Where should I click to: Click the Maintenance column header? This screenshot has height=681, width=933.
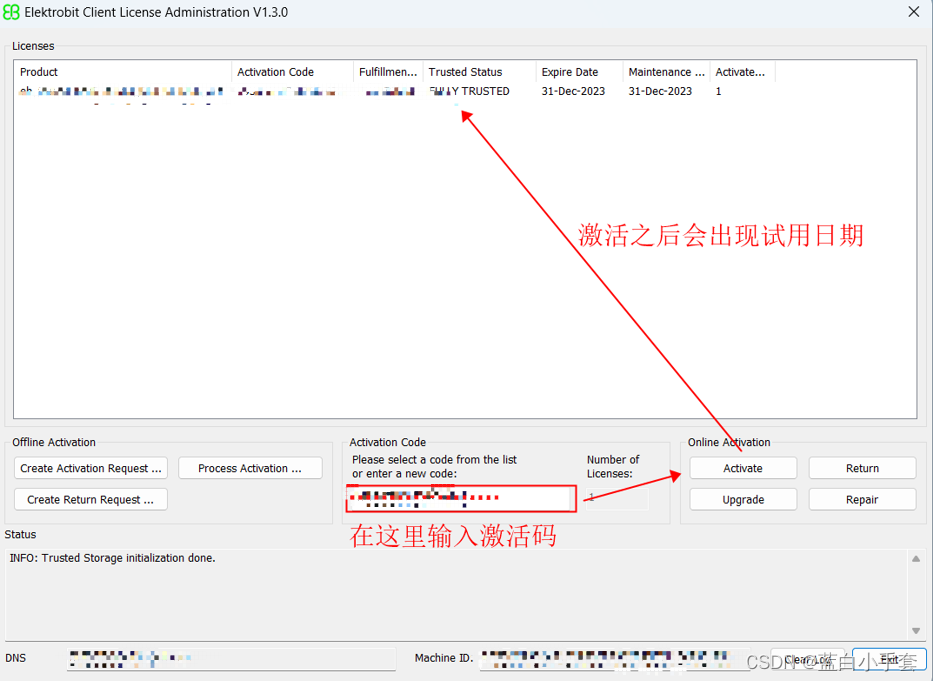(x=666, y=72)
